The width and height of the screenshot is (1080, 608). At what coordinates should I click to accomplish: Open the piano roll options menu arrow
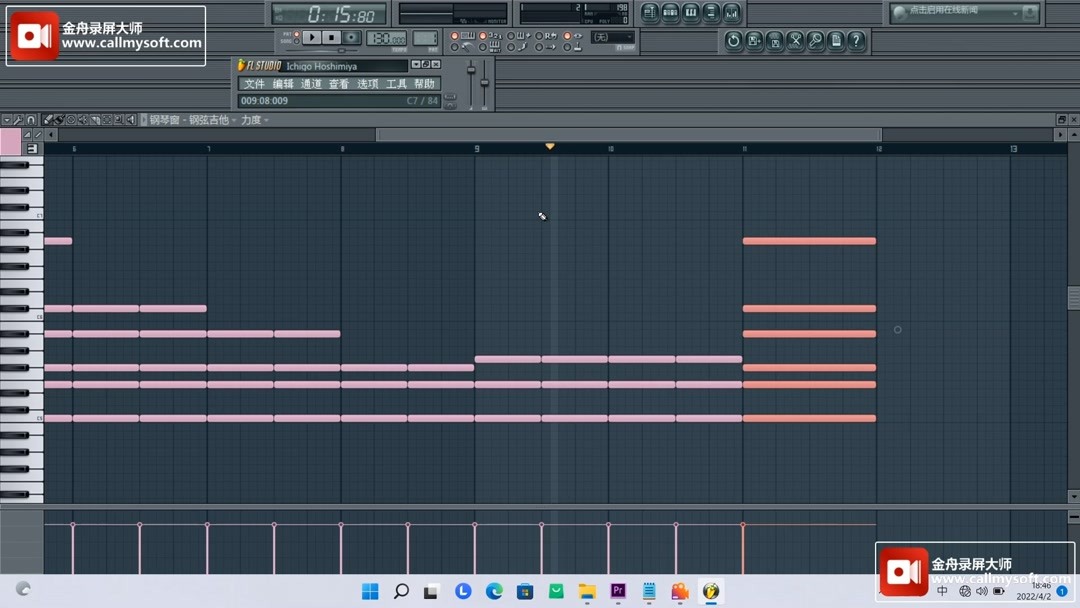(x=7, y=119)
